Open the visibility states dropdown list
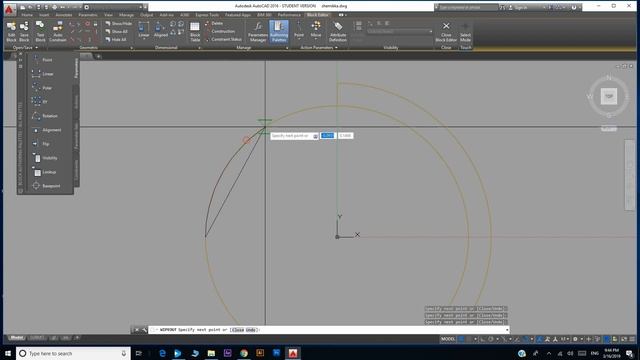This screenshot has width=640, height=360. pyautogui.click(x=400, y=31)
